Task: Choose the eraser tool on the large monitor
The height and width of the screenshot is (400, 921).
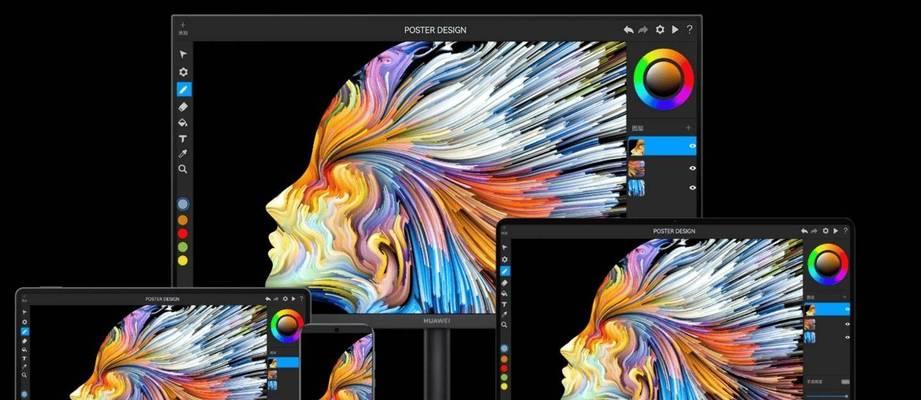Action: pyautogui.click(x=183, y=107)
